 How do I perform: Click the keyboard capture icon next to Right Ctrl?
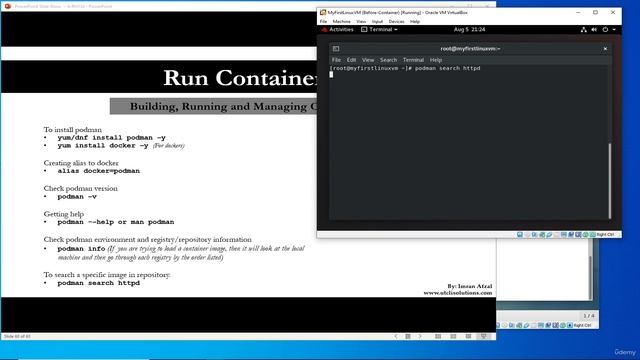593,235
